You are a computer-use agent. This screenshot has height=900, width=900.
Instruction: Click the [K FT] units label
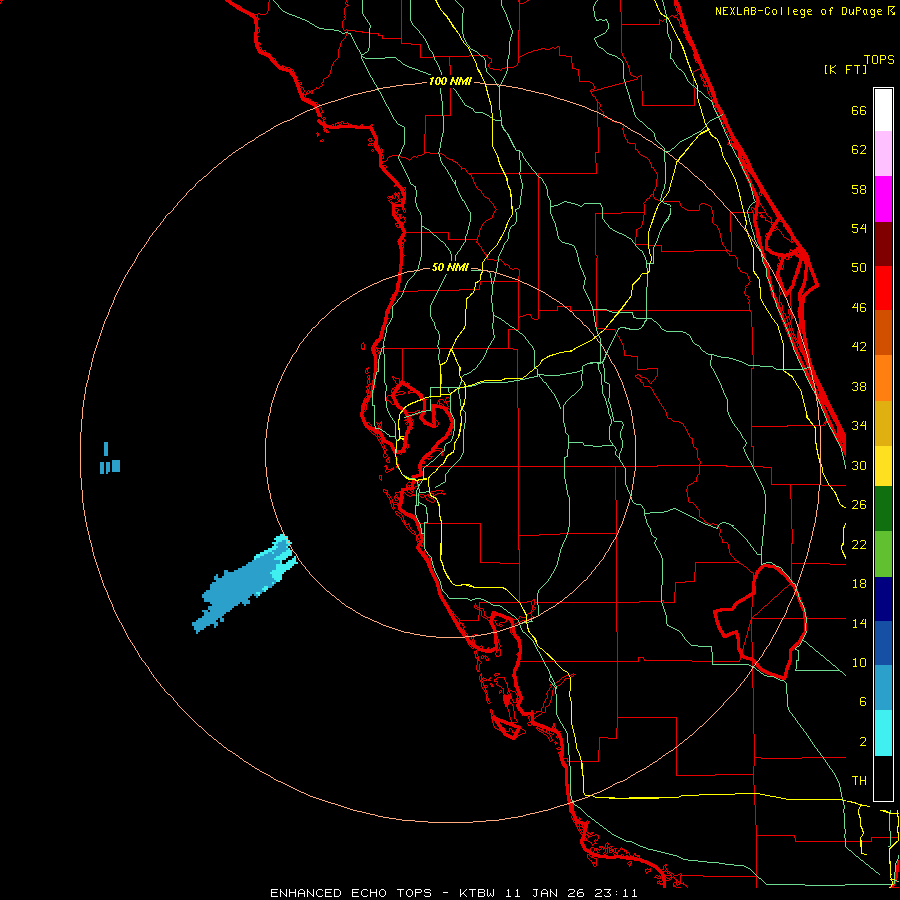click(x=845, y=69)
